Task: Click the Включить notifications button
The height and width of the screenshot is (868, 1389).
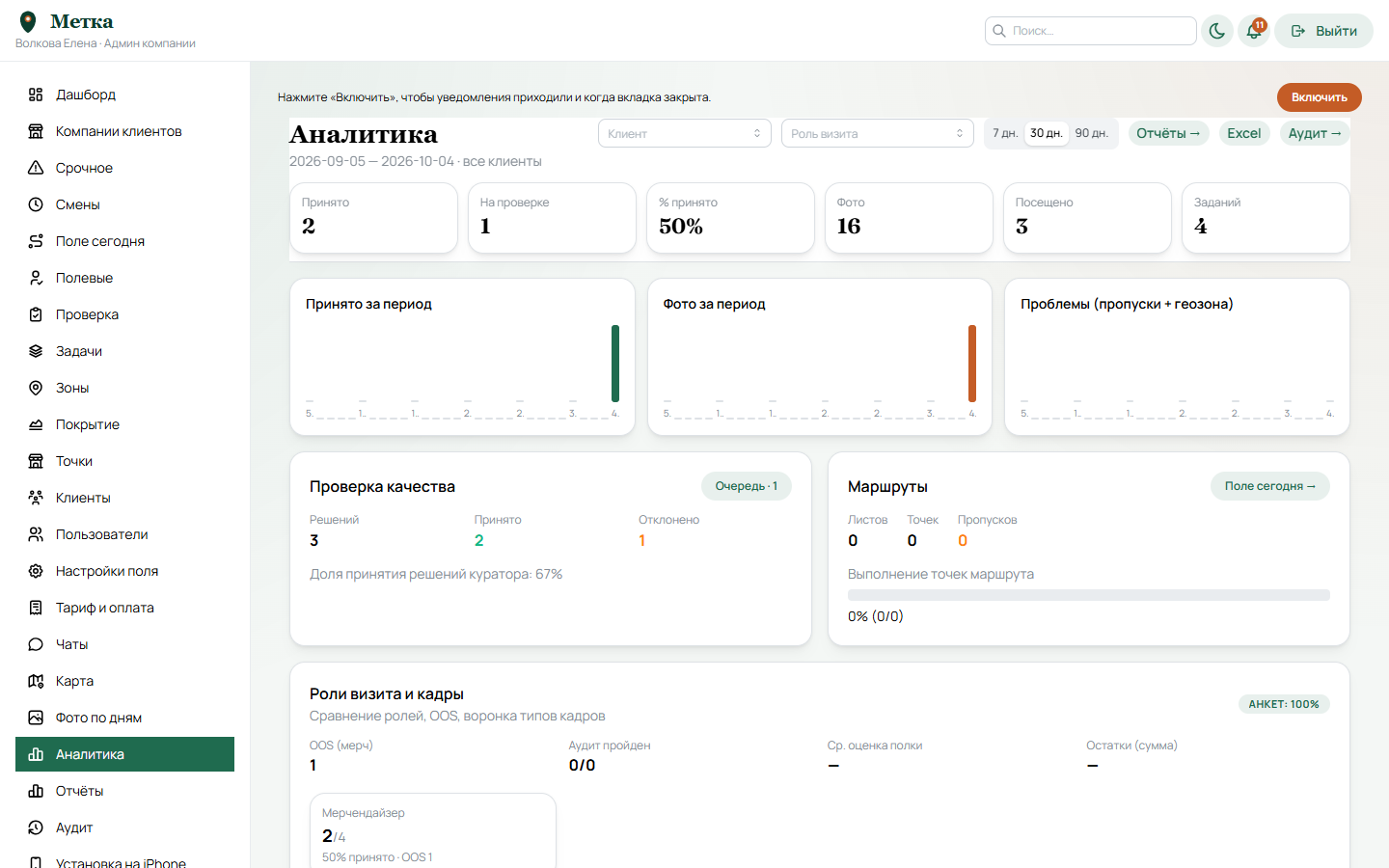Action: coord(1319,97)
